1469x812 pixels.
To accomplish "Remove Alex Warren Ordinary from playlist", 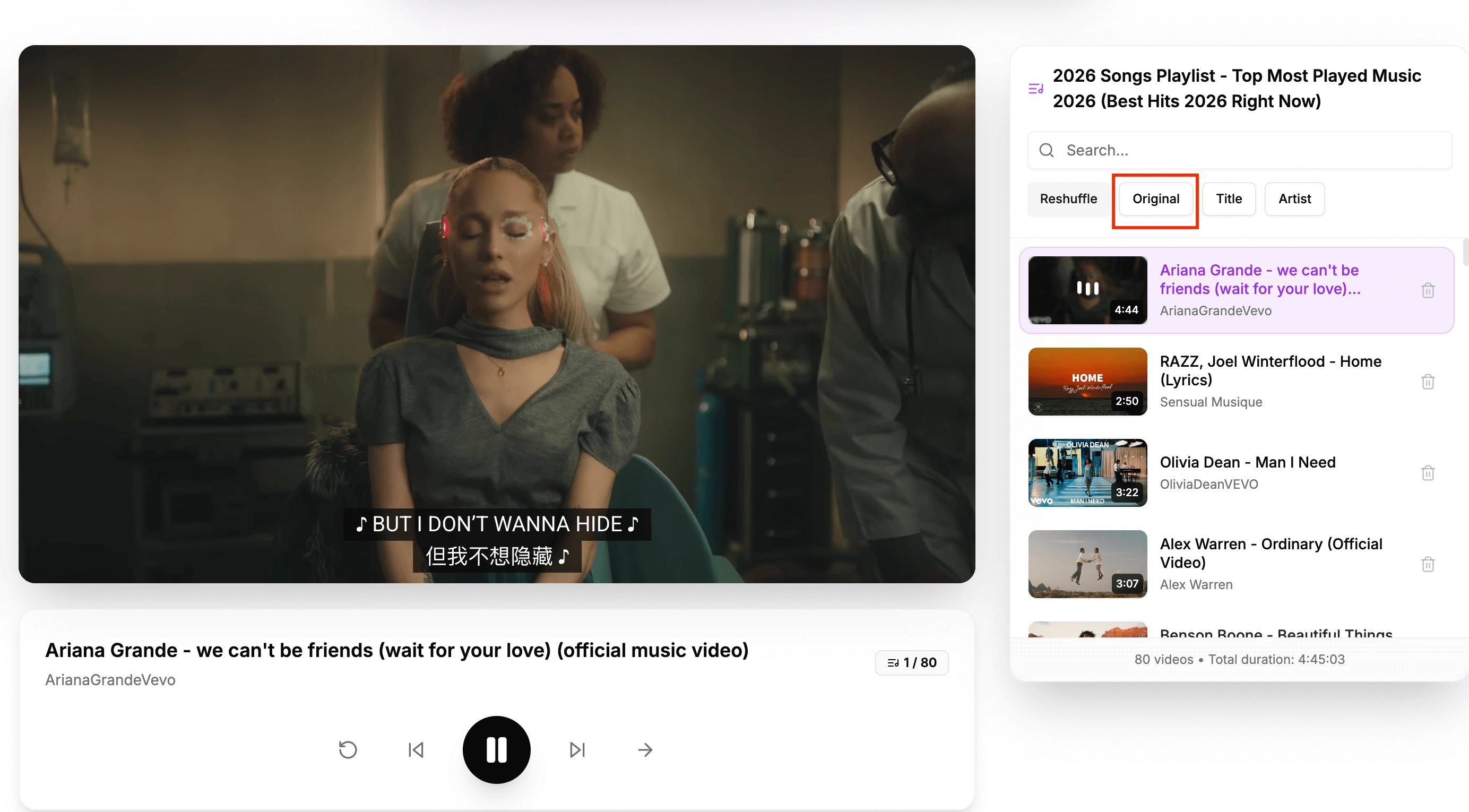I will pos(1428,564).
